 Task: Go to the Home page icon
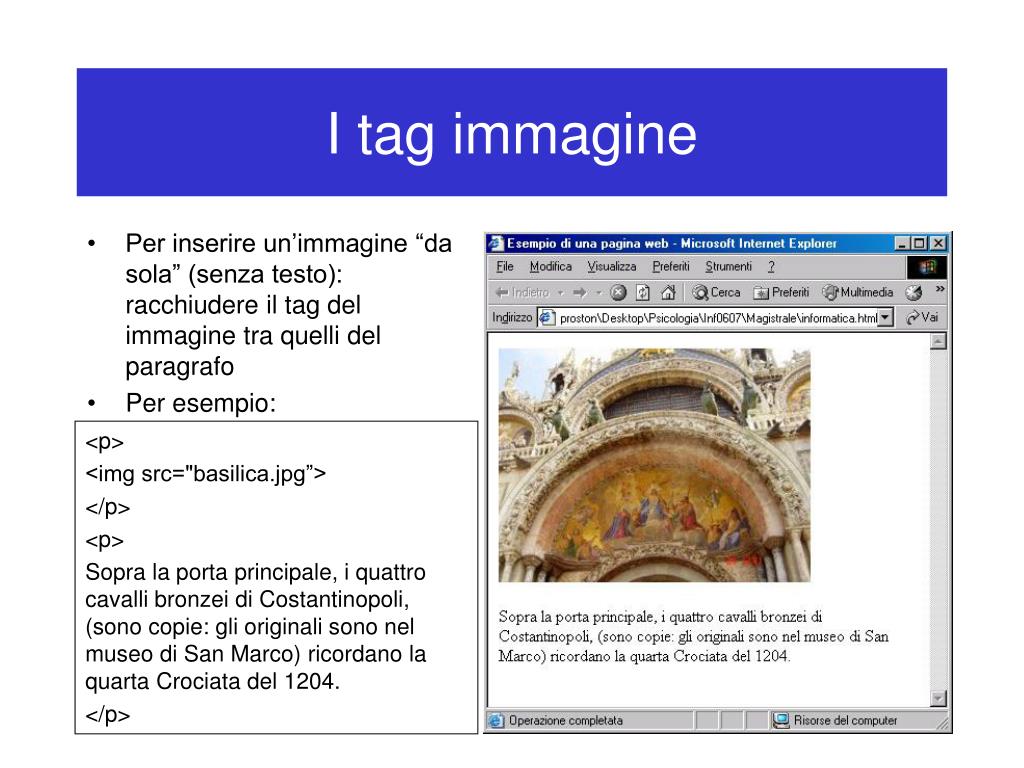(x=668, y=293)
